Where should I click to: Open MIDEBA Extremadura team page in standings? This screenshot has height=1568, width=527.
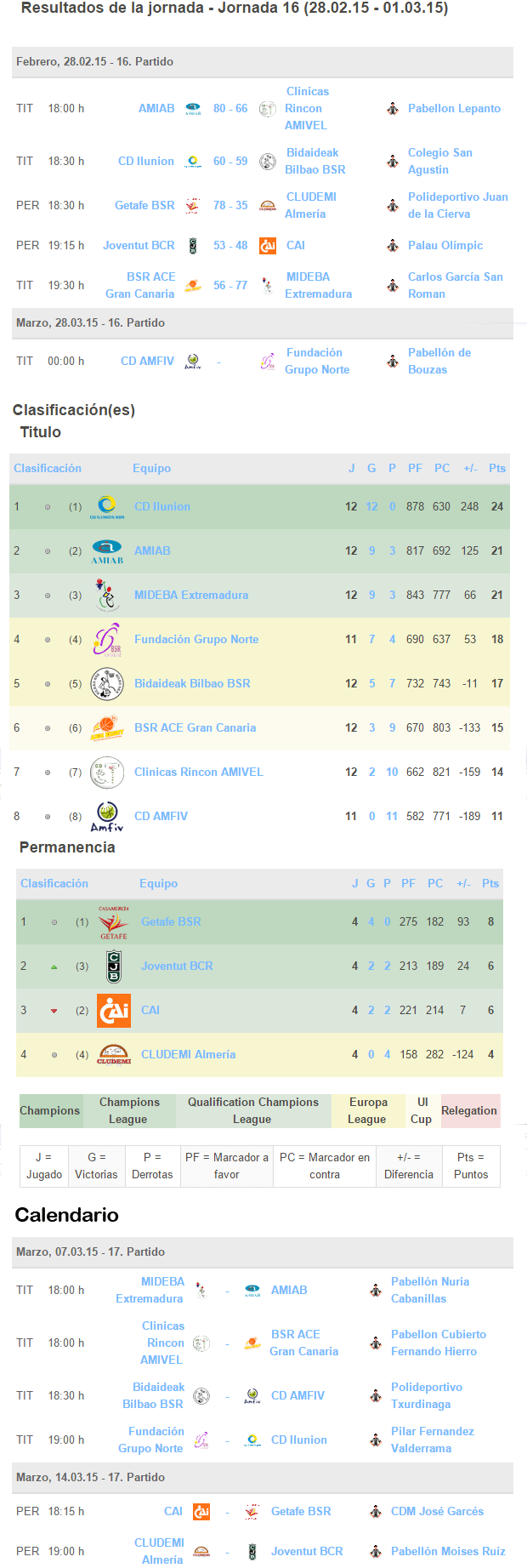(x=191, y=596)
